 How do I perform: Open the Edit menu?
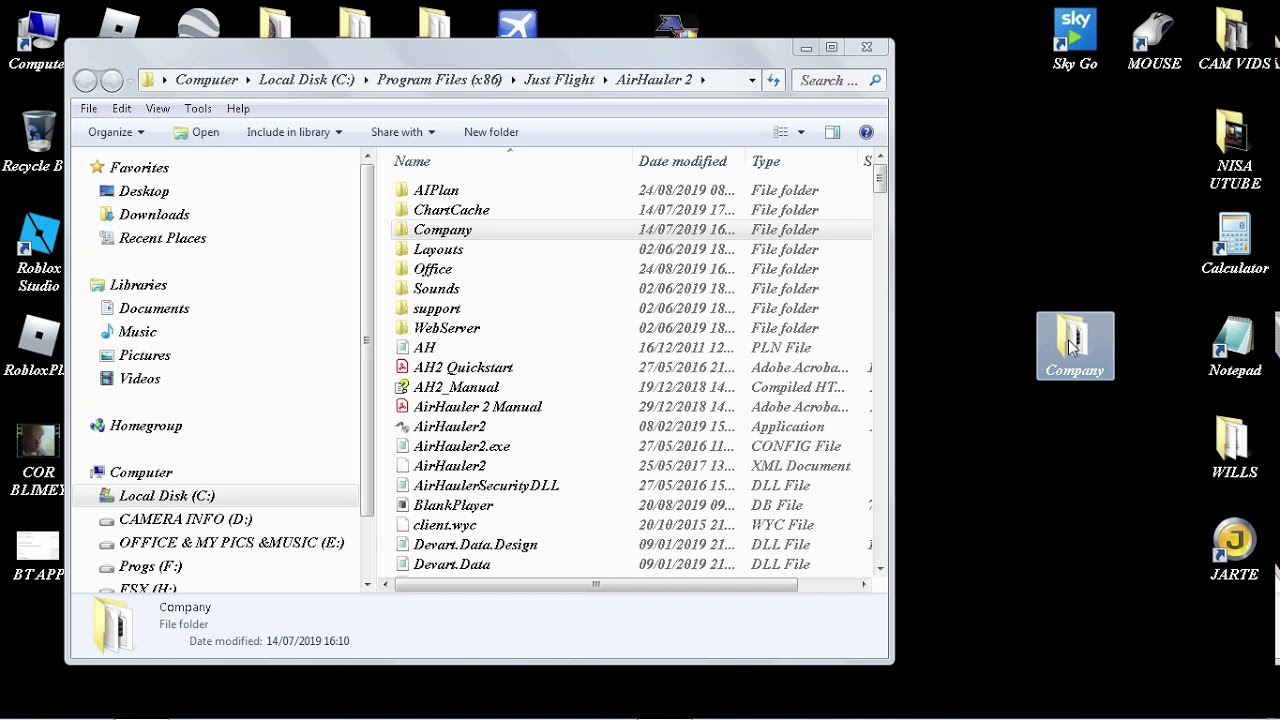coord(122,108)
